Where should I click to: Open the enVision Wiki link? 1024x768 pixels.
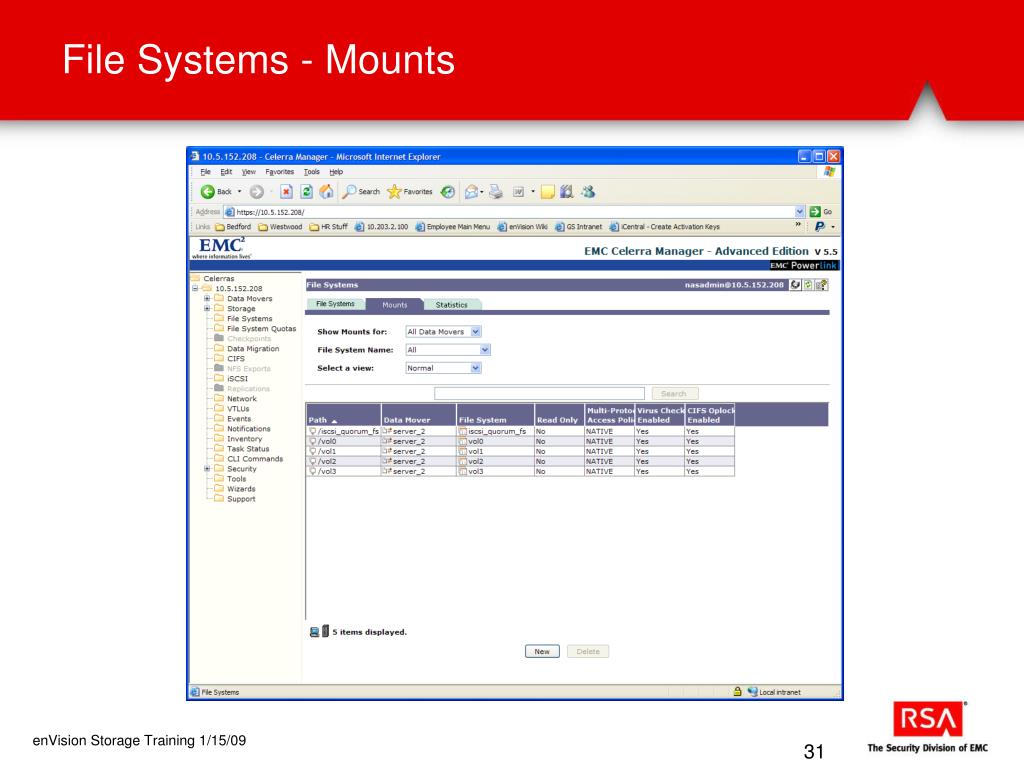[x=522, y=227]
